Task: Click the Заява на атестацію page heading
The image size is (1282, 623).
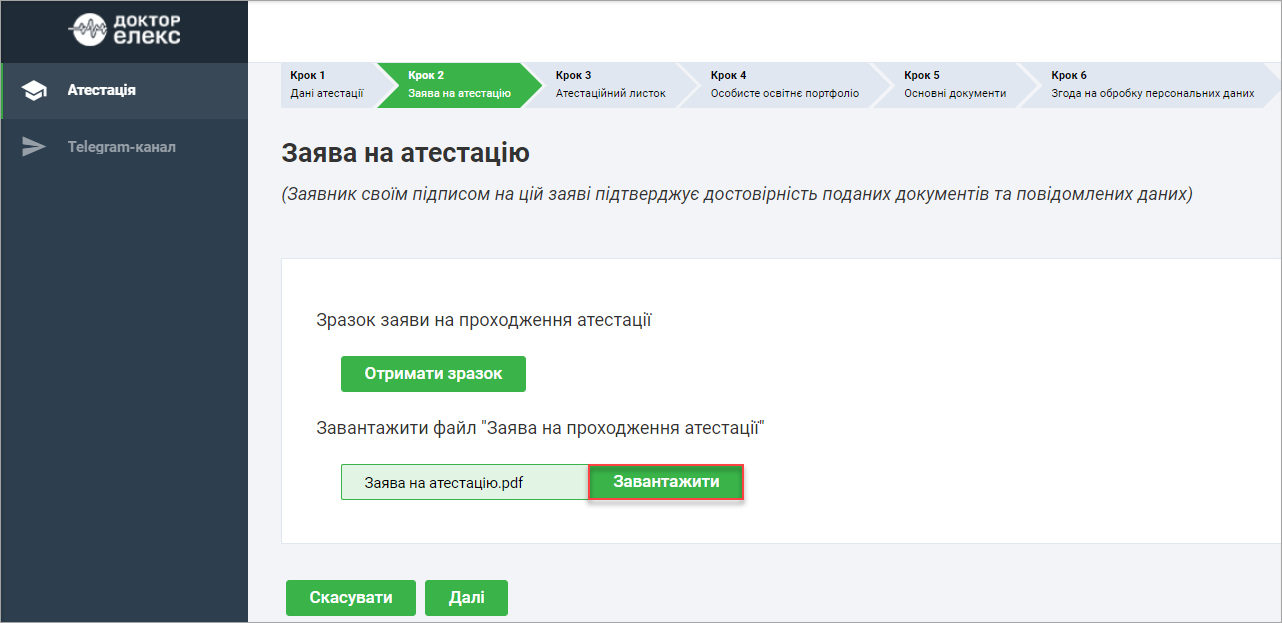Action: click(405, 153)
